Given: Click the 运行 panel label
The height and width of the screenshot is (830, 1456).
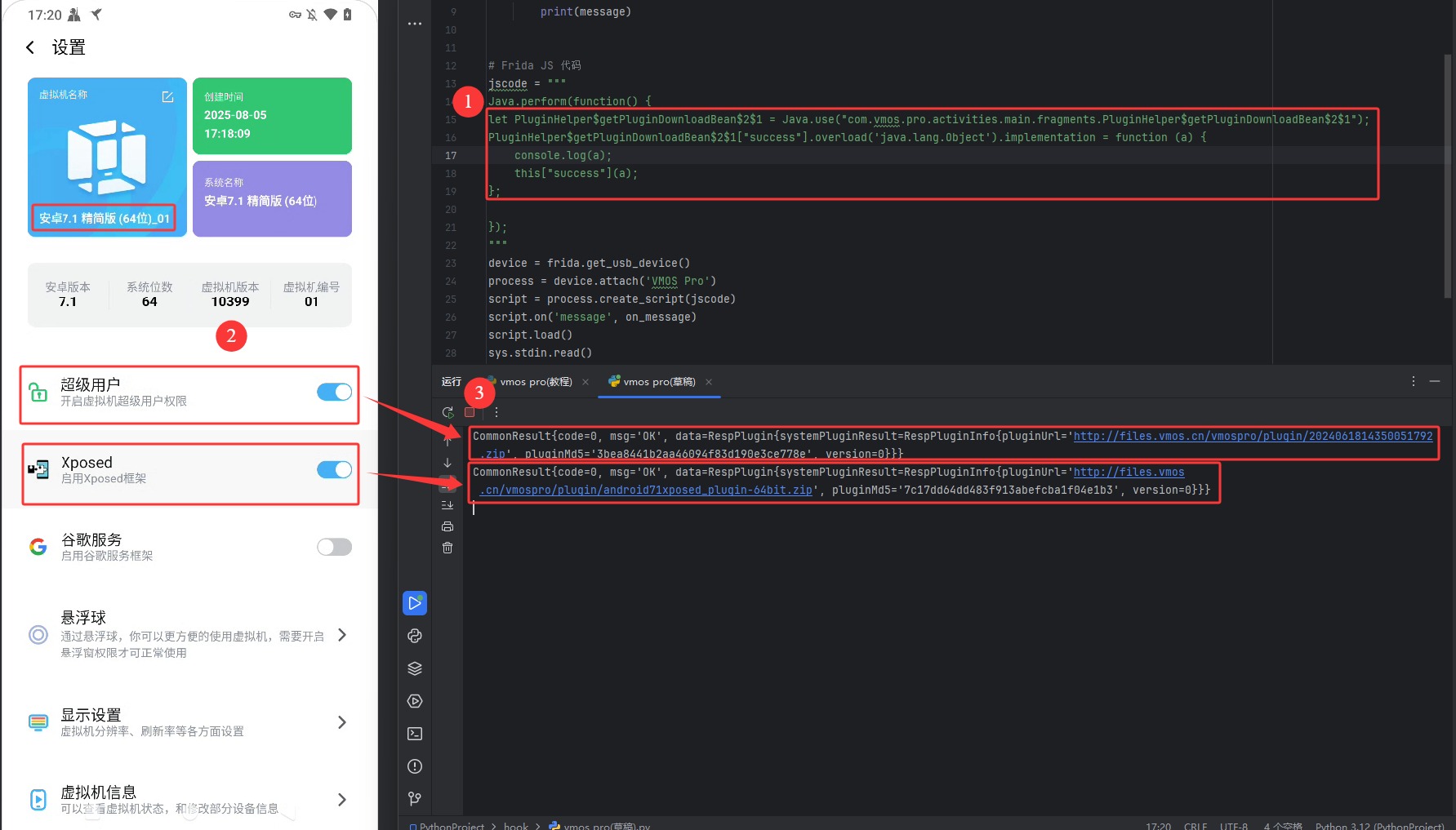Looking at the screenshot, I should click(x=452, y=382).
